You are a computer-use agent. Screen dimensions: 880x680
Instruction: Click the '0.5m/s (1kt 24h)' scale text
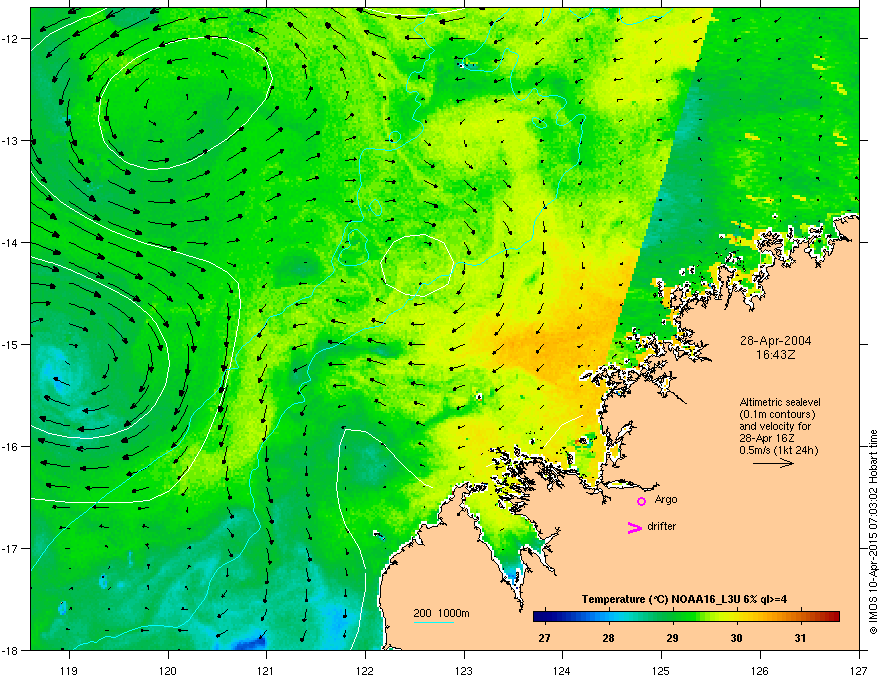click(x=778, y=451)
